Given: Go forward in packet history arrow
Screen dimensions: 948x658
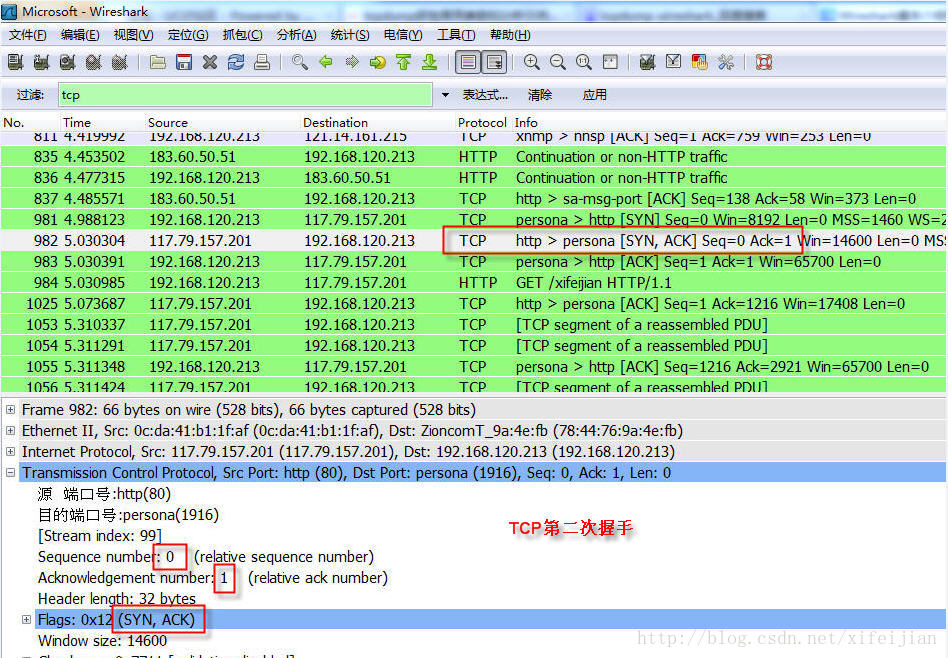Looking at the screenshot, I should [352, 62].
